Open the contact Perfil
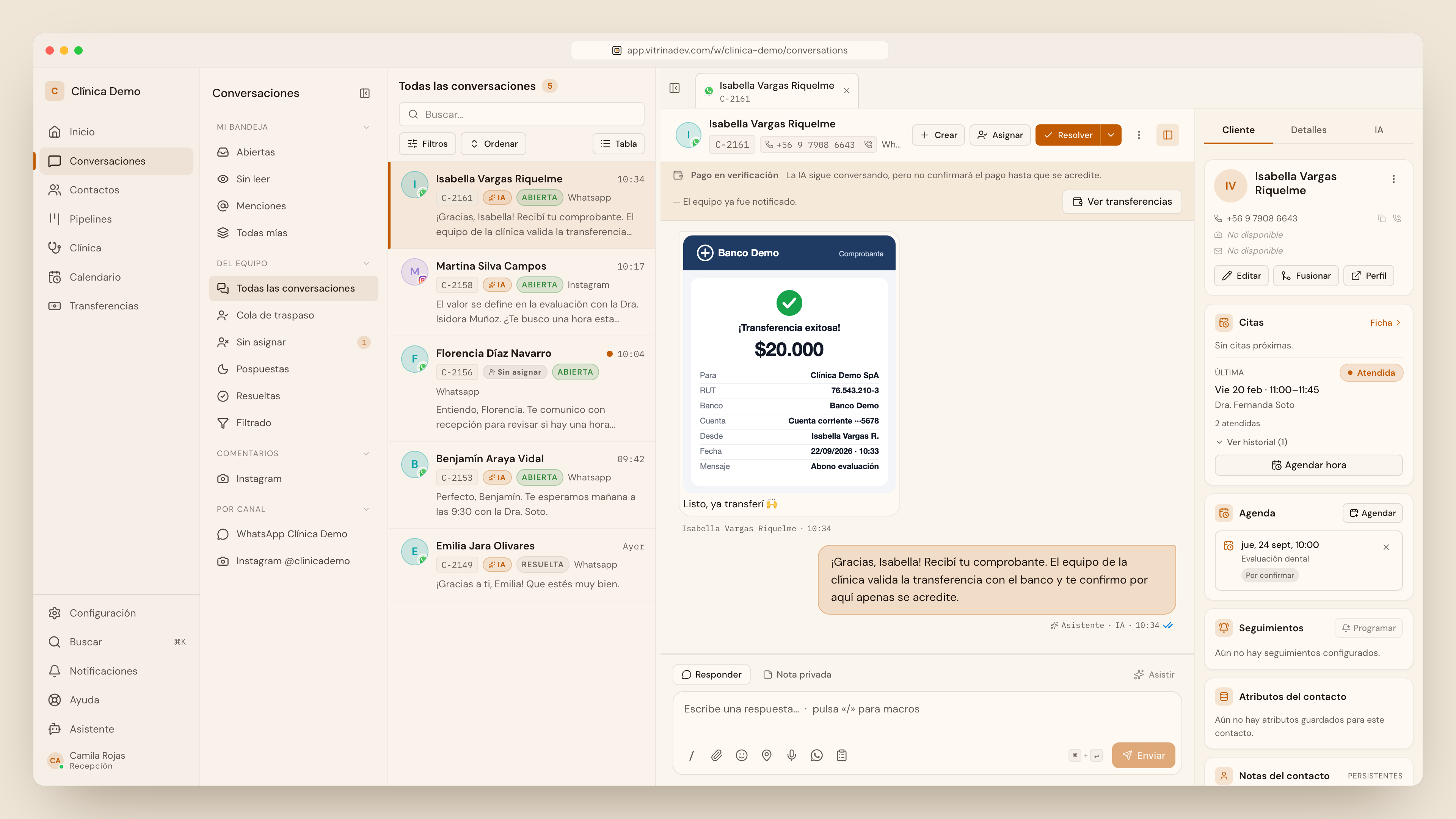 1368,276
